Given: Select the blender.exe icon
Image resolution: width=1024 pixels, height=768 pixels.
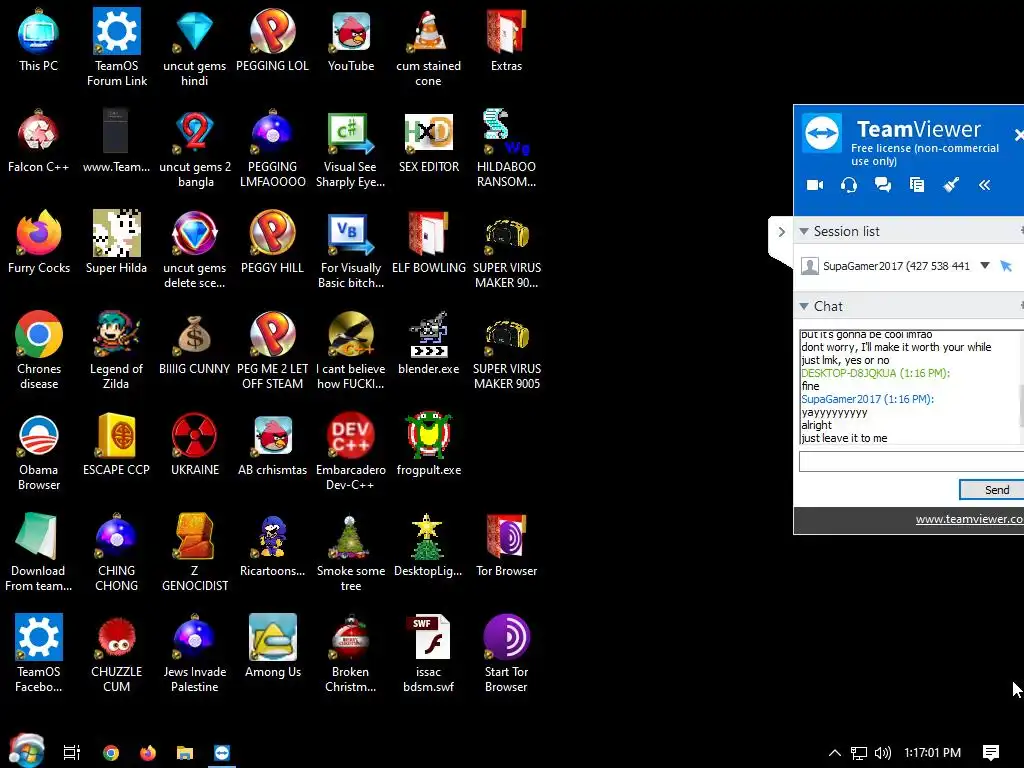Looking at the screenshot, I should tap(428, 344).
